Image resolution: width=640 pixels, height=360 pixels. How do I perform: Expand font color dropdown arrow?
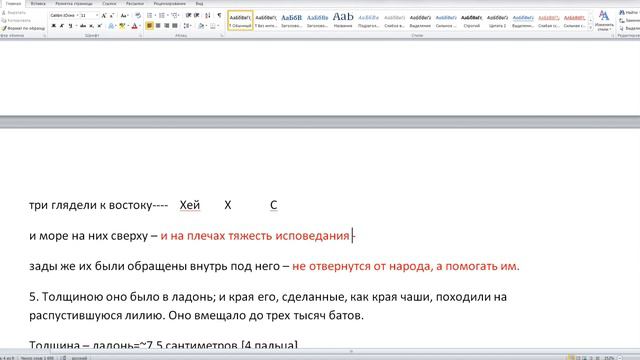[140, 26]
